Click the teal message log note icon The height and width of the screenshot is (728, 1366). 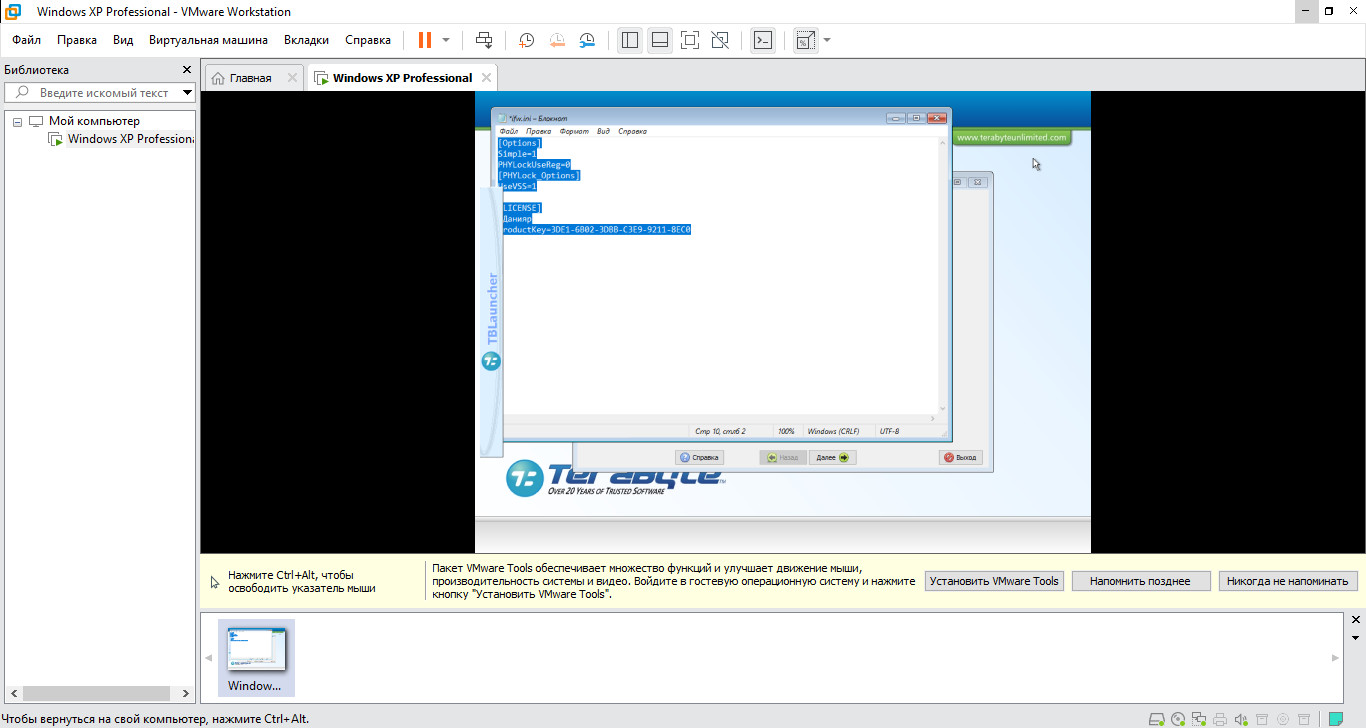(x=1336, y=718)
